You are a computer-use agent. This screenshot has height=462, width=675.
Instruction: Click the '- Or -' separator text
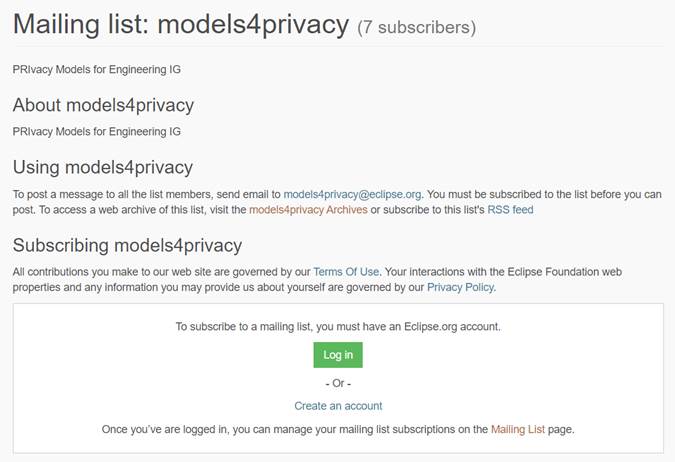pos(338,383)
